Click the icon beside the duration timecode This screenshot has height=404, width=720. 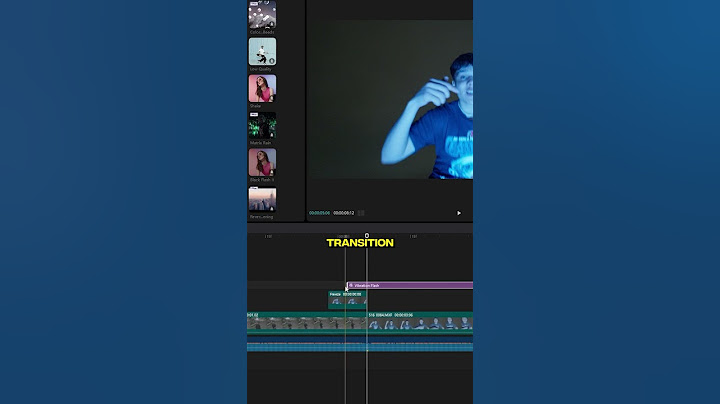click(x=361, y=213)
